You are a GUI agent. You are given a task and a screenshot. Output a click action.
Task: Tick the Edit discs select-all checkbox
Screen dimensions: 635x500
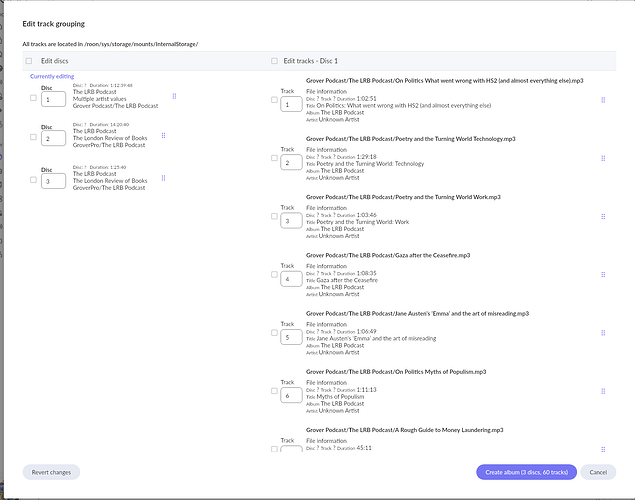(29, 61)
